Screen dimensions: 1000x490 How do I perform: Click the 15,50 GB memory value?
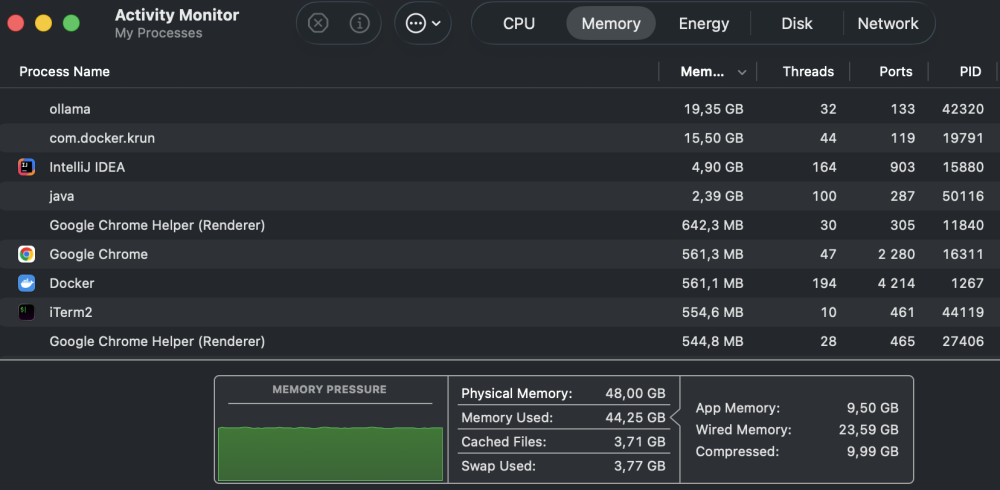713,138
